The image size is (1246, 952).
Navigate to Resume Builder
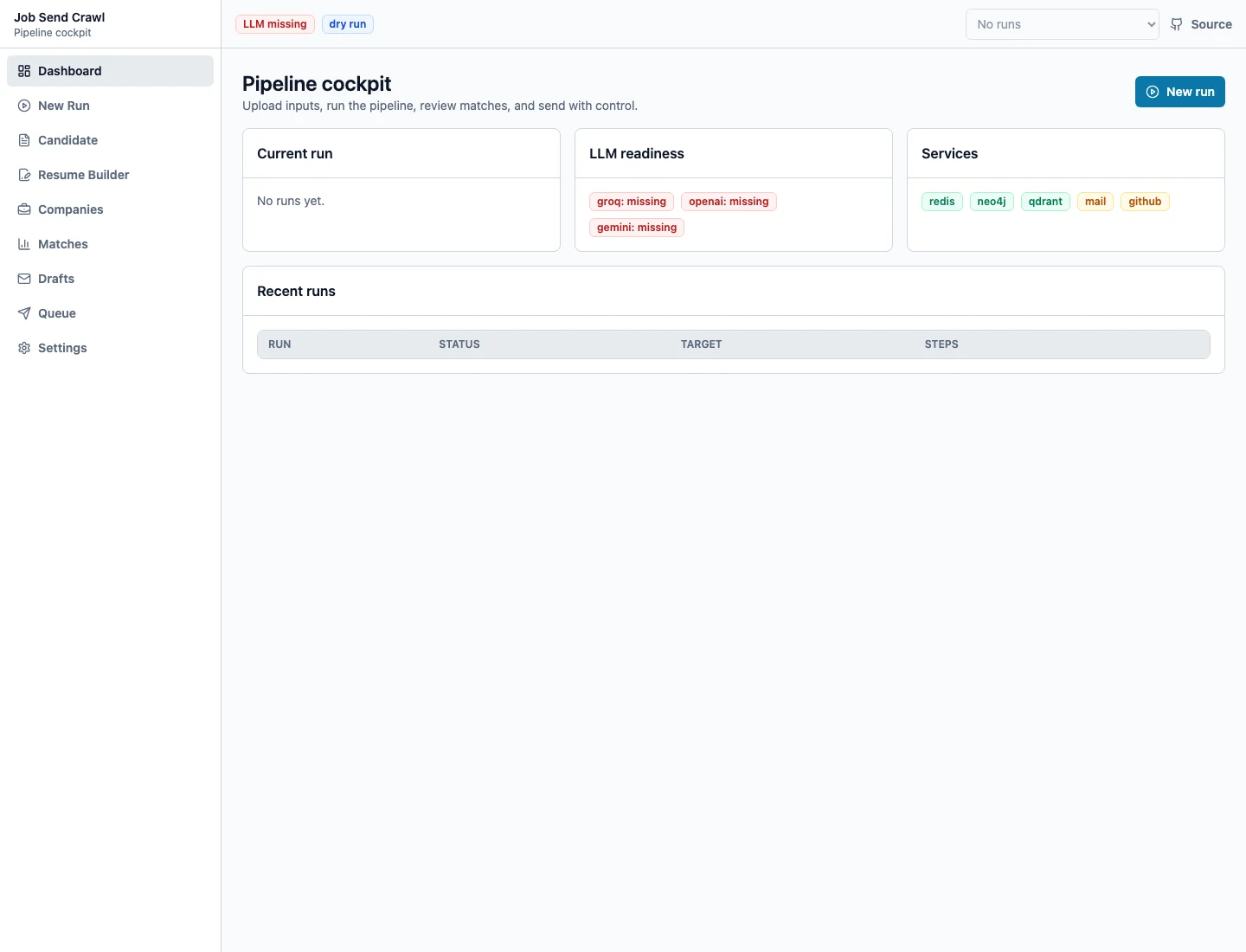pos(110,175)
